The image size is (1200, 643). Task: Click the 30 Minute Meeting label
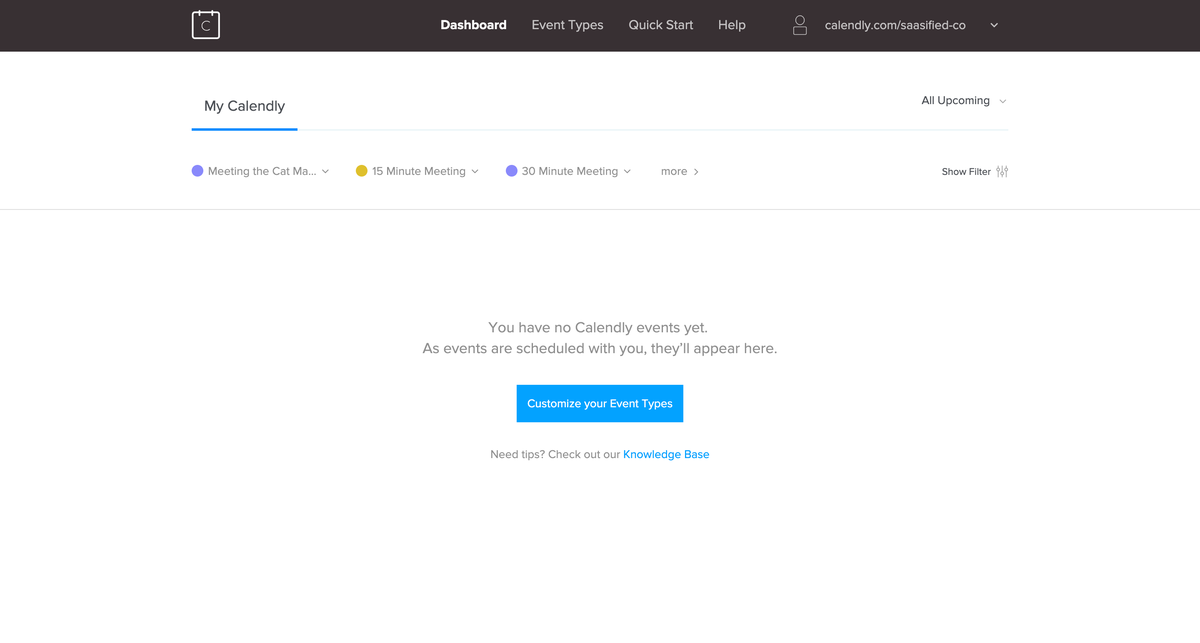[x=570, y=171]
